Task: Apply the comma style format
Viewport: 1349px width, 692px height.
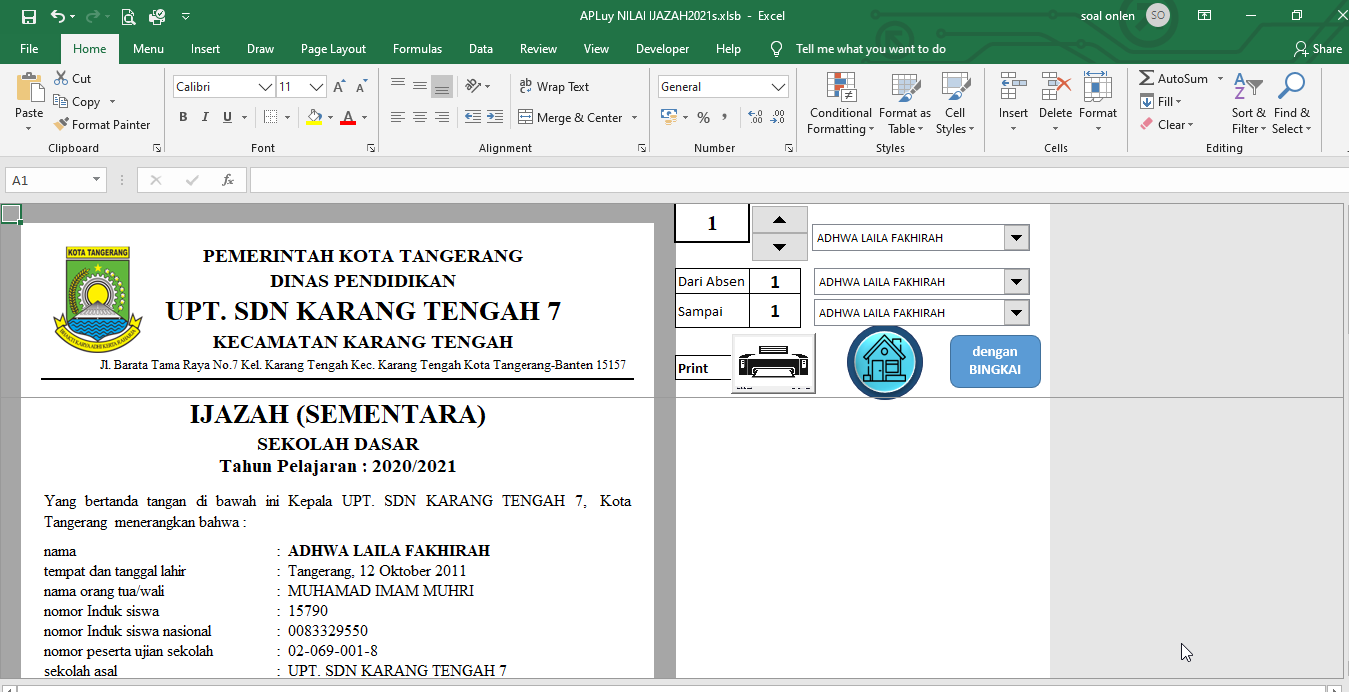Action: [x=724, y=117]
